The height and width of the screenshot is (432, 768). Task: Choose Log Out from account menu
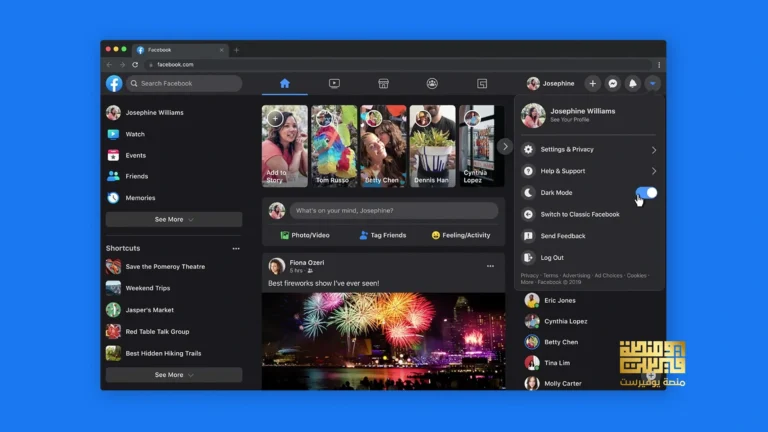[x=552, y=257]
